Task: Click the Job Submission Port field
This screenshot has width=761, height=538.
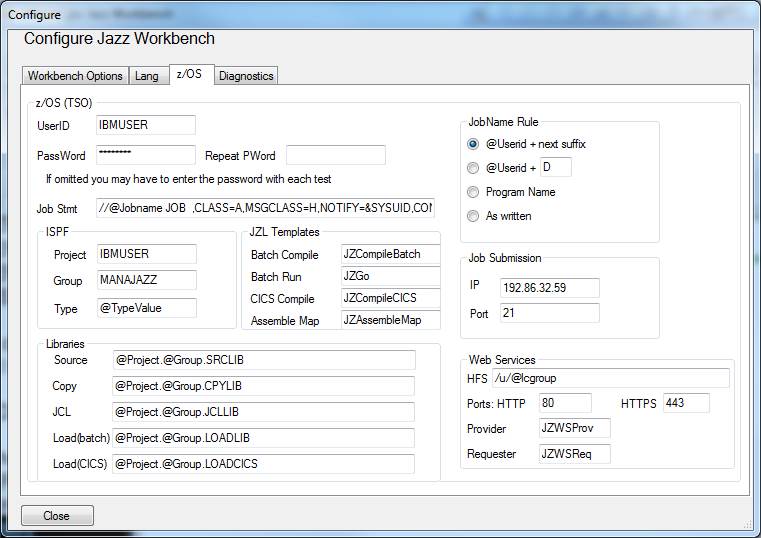Action: (x=549, y=313)
